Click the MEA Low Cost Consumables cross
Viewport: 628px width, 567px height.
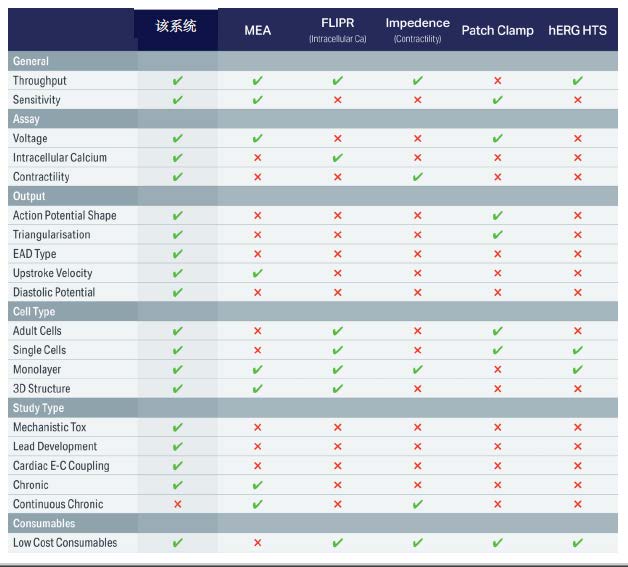257,543
